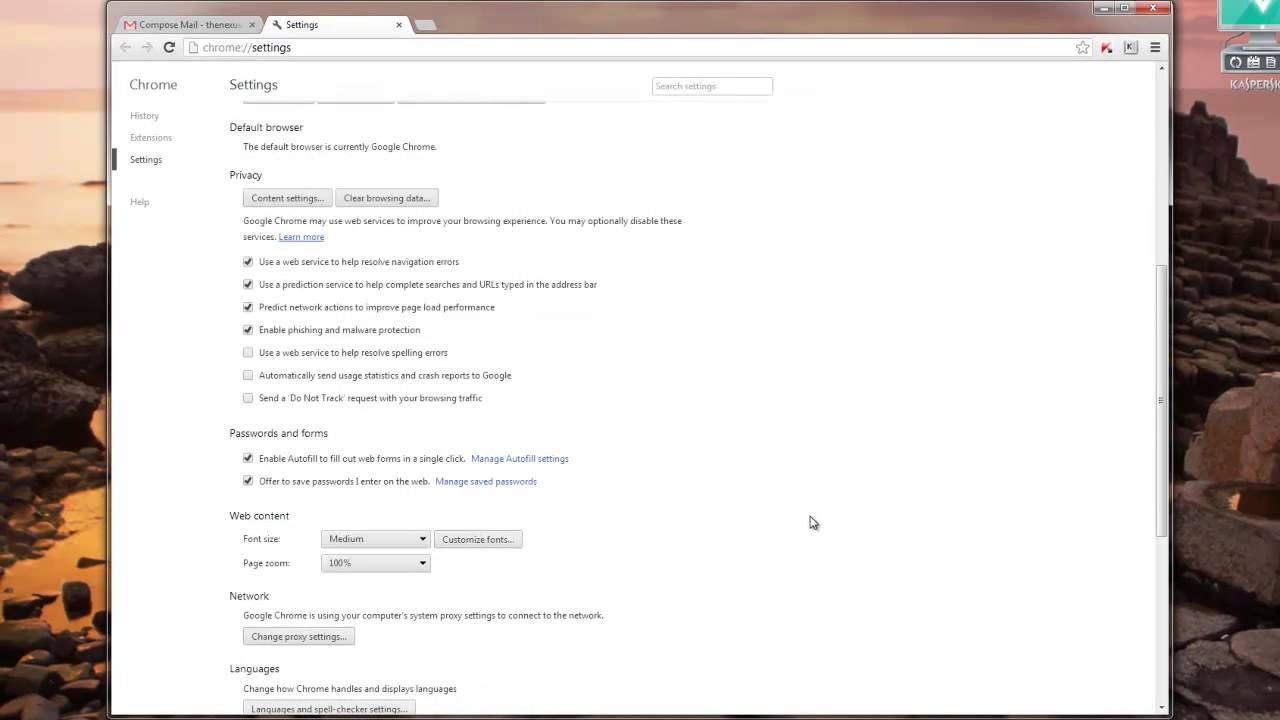
Task: Open the red Kaspersky extension icon
Action: [1107, 47]
